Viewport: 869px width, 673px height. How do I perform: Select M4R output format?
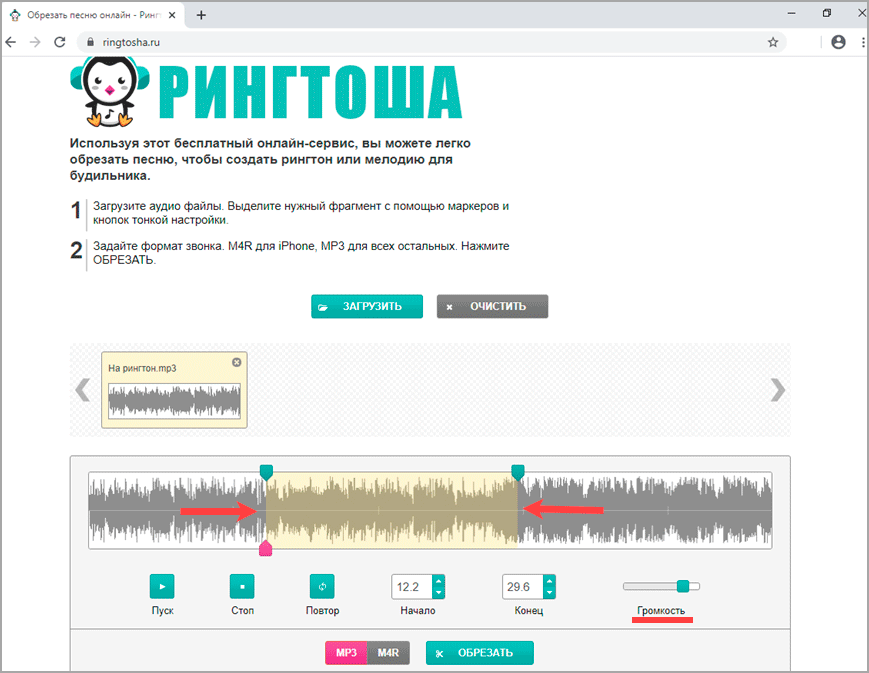[x=389, y=652]
